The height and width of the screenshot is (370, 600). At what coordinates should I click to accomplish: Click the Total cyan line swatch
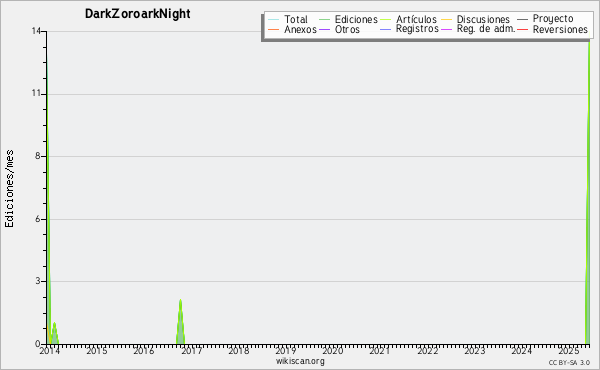pyautogui.click(x=274, y=20)
